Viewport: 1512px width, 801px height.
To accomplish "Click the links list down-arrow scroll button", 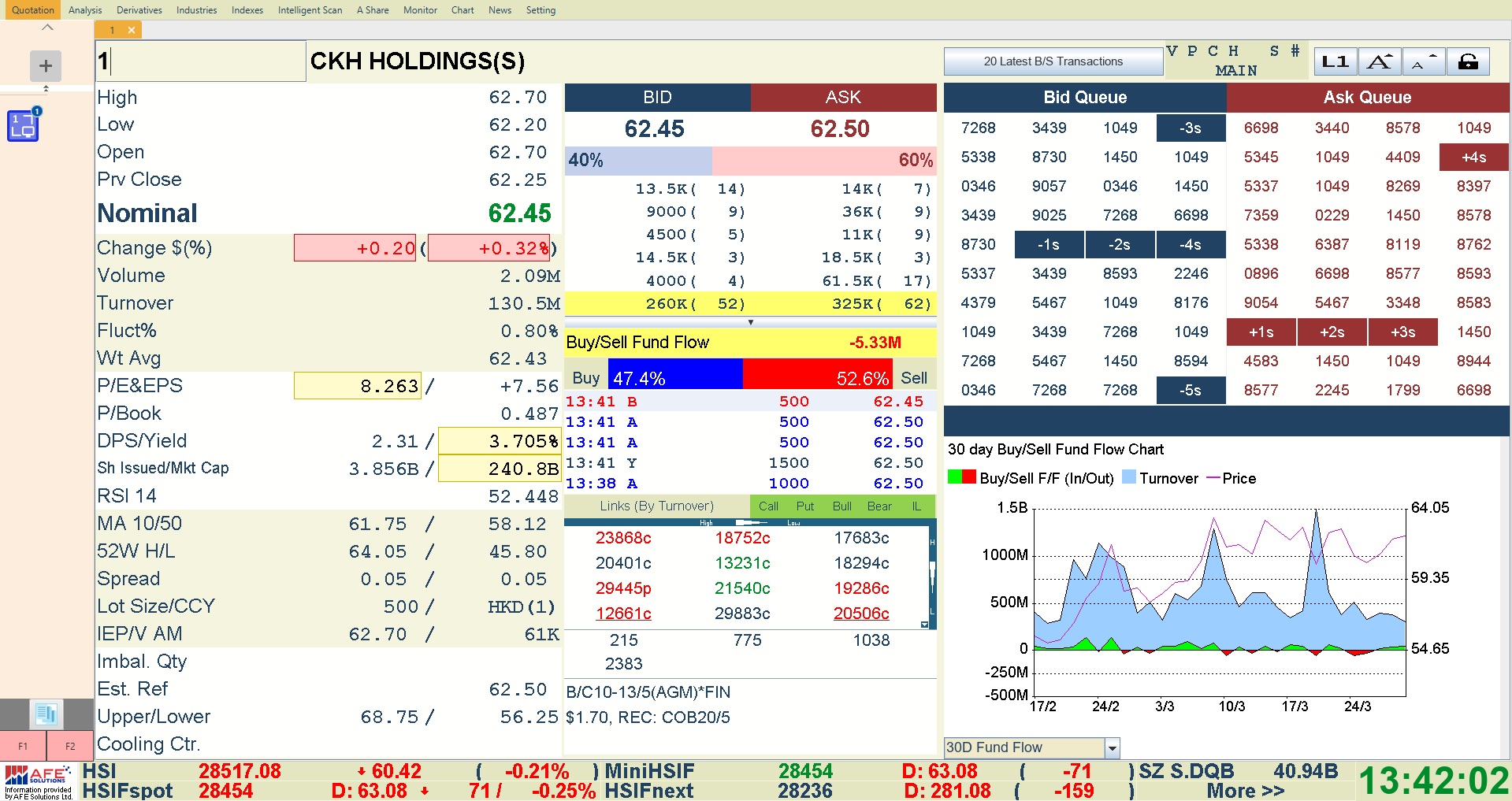I will (924, 625).
